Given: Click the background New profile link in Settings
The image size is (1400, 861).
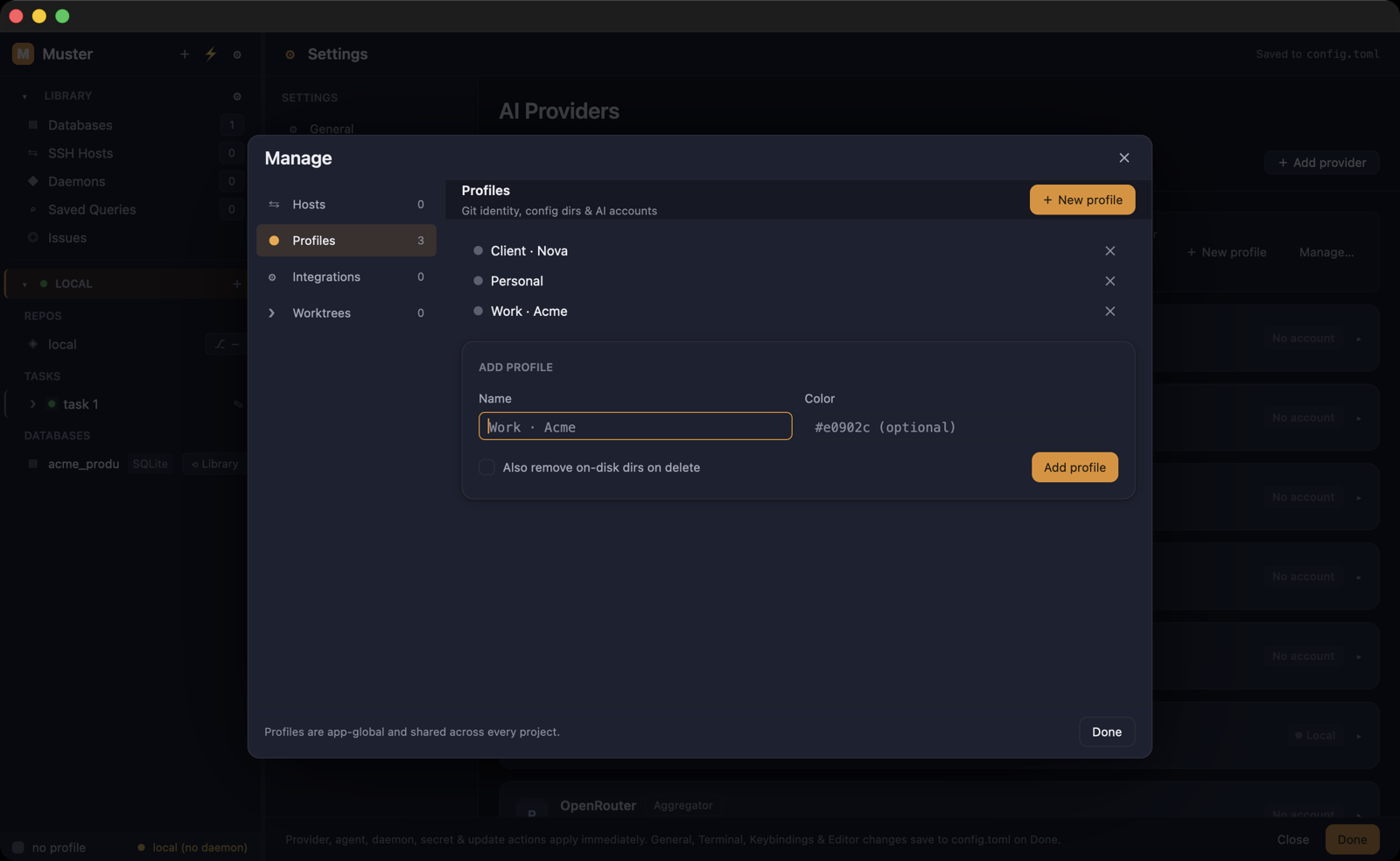Looking at the screenshot, I should (1226, 252).
